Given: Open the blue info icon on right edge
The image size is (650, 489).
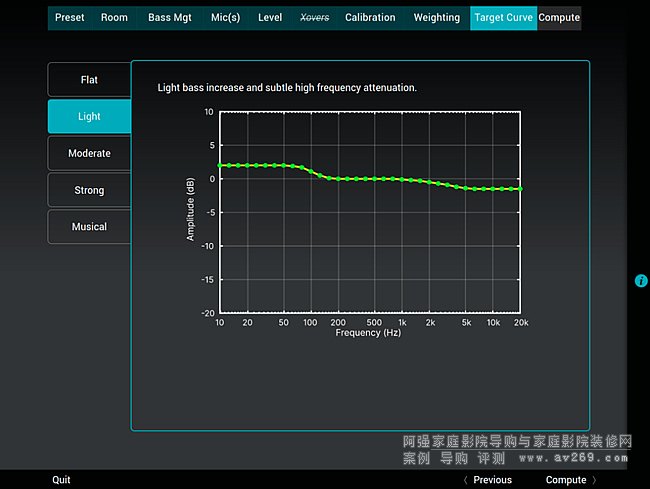Looking at the screenshot, I should point(641,281).
